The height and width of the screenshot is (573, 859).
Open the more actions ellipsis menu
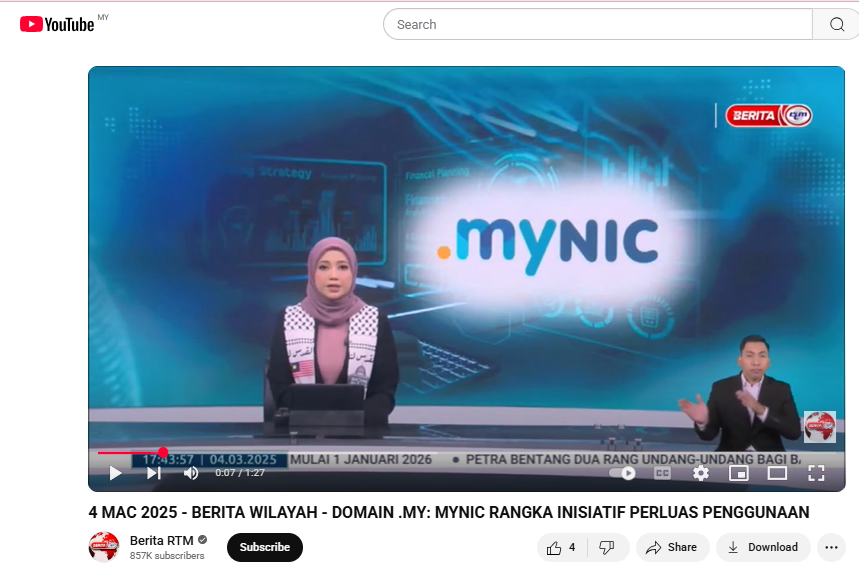831,547
